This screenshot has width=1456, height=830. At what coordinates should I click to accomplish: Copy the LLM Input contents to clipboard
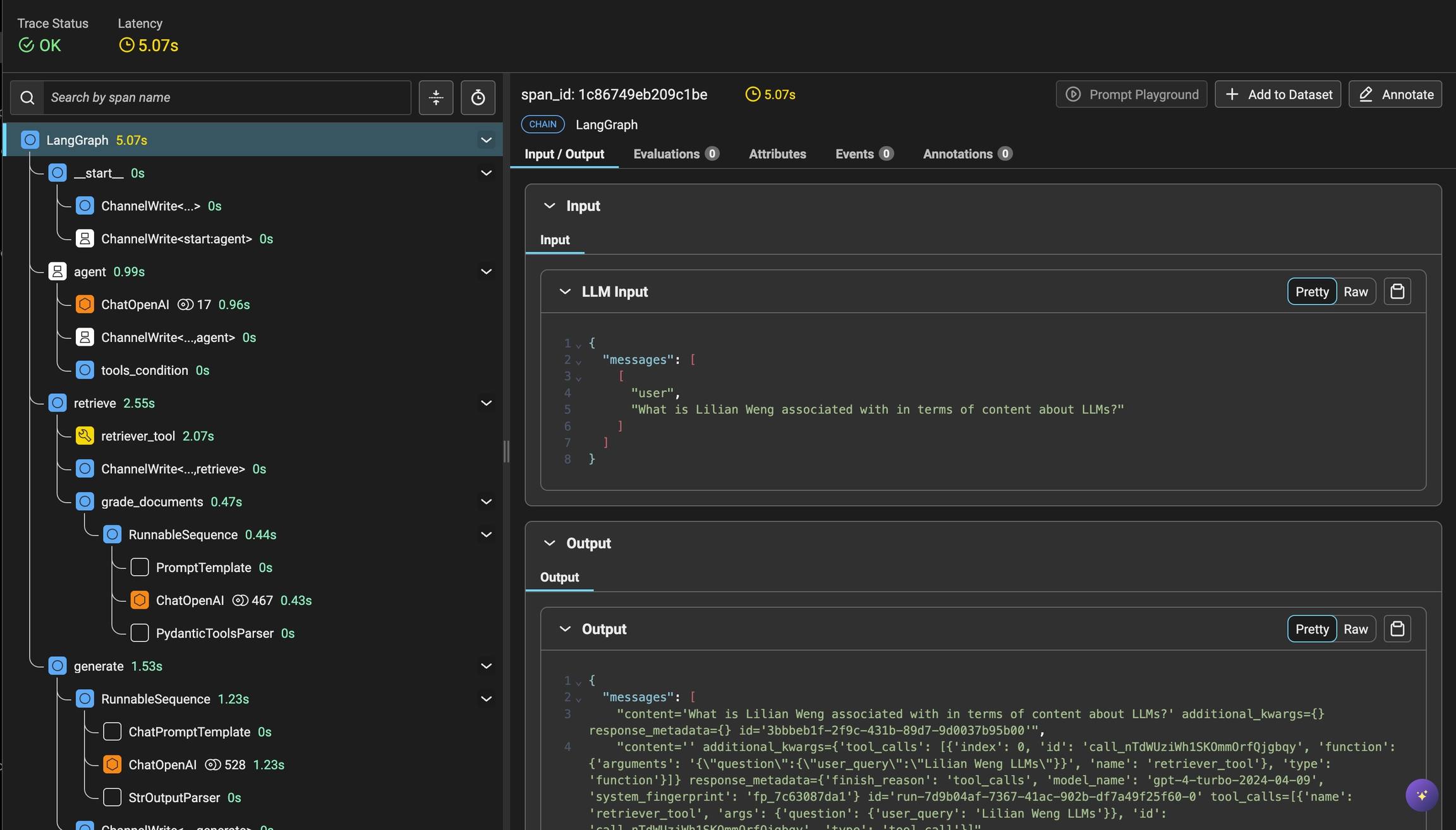click(x=1397, y=291)
